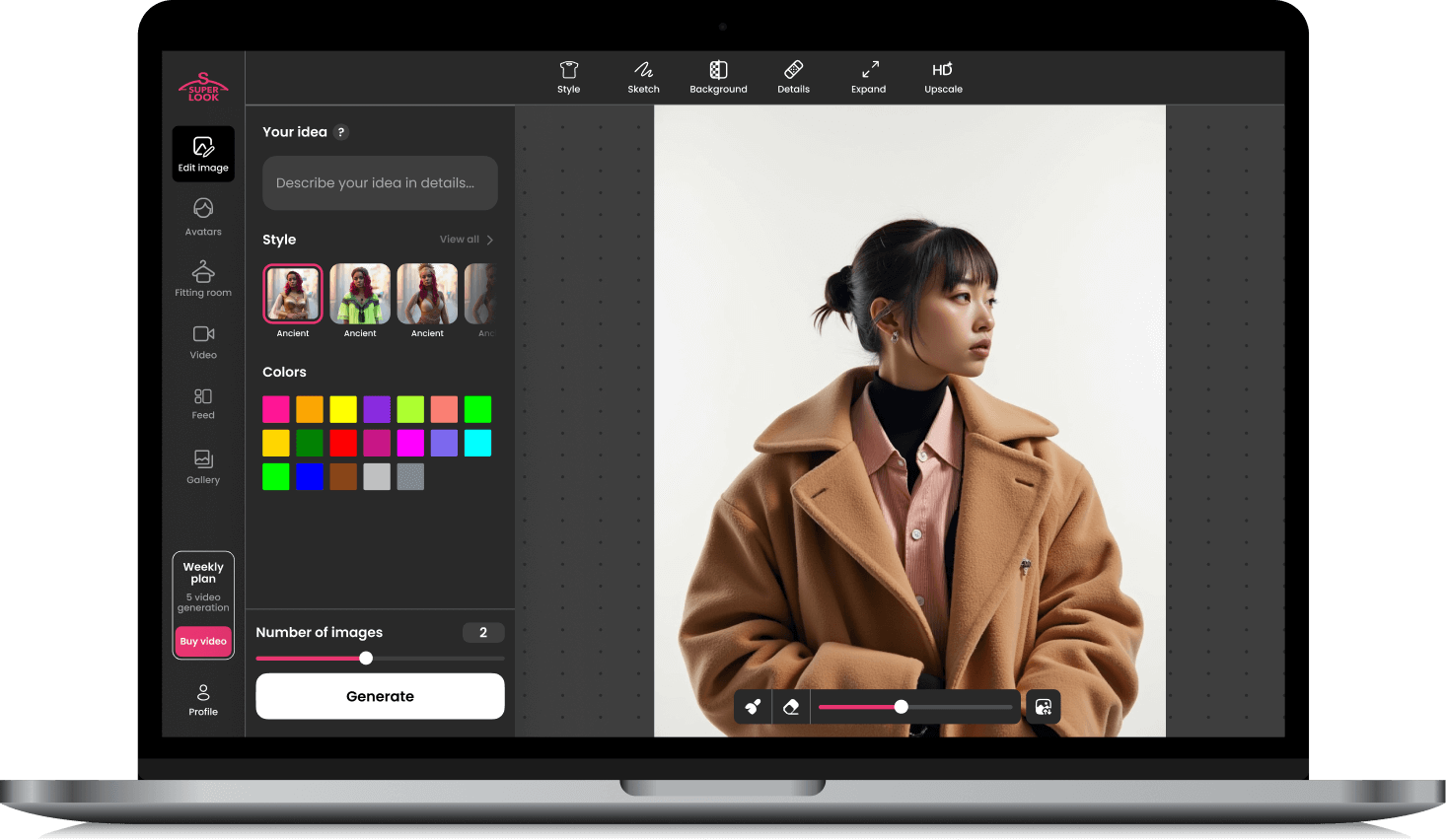Screen dimensions: 1446x840
Task: Expand all styles with View all
Action: (466, 240)
